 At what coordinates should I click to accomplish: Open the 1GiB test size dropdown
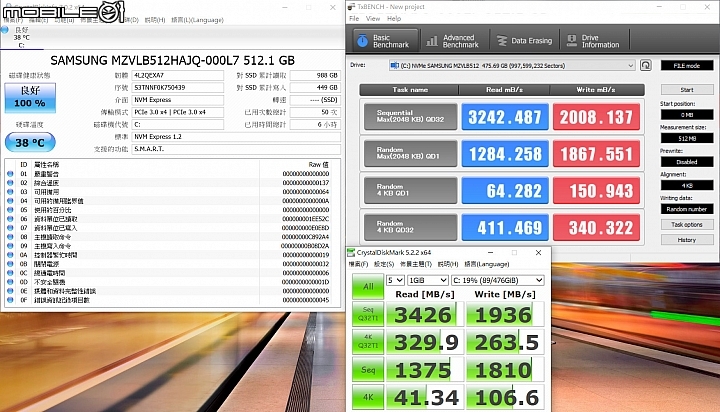pos(427,280)
